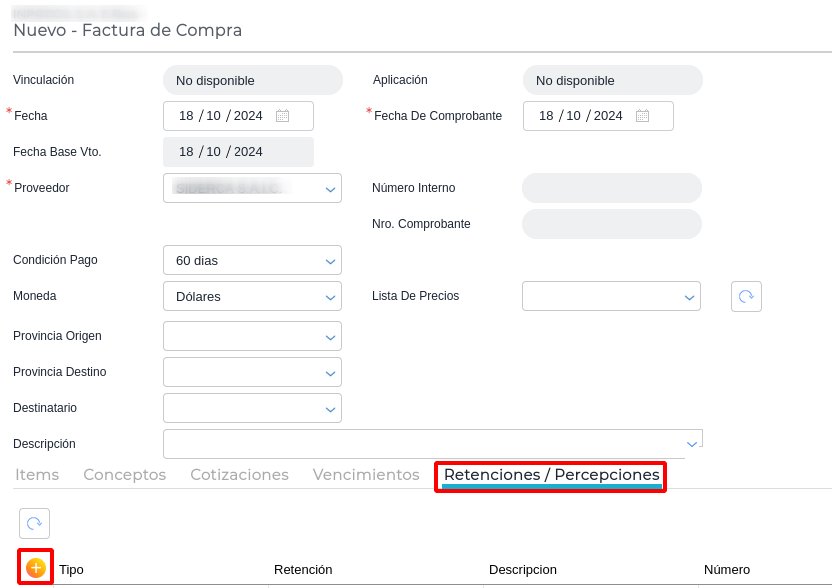Open the Descripción dropdown field
Viewport: 832px width, 588px height.
[x=691, y=443]
